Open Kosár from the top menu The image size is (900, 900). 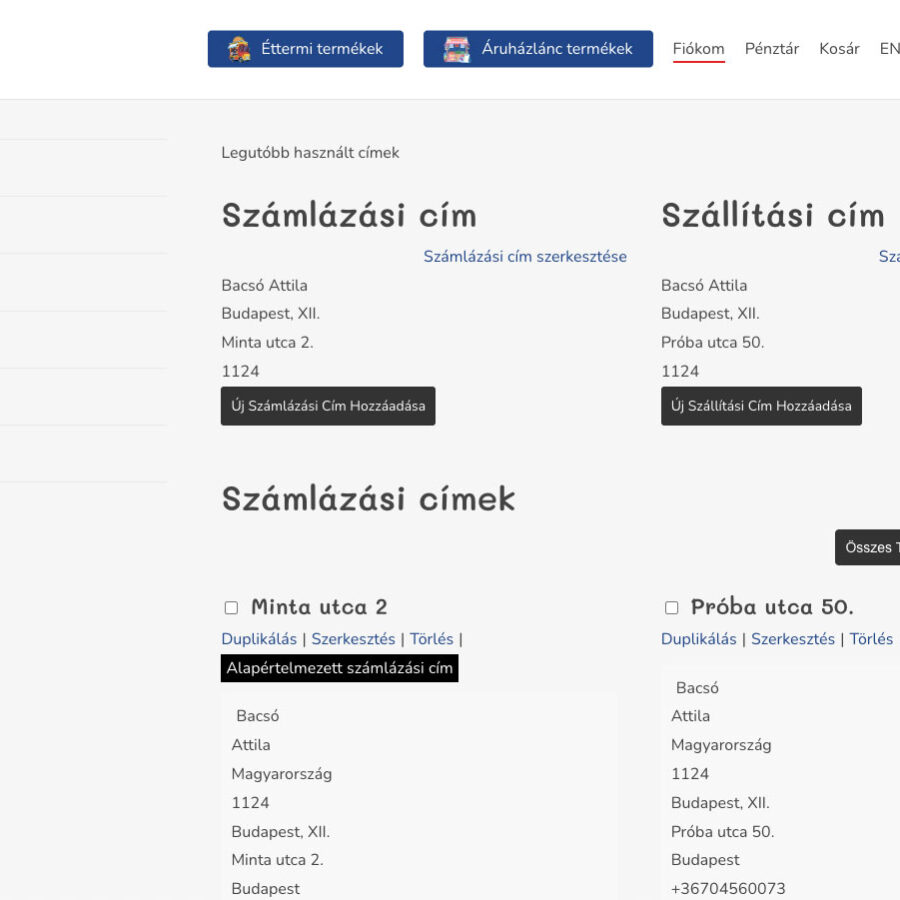pyautogui.click(x=839, y=49)
